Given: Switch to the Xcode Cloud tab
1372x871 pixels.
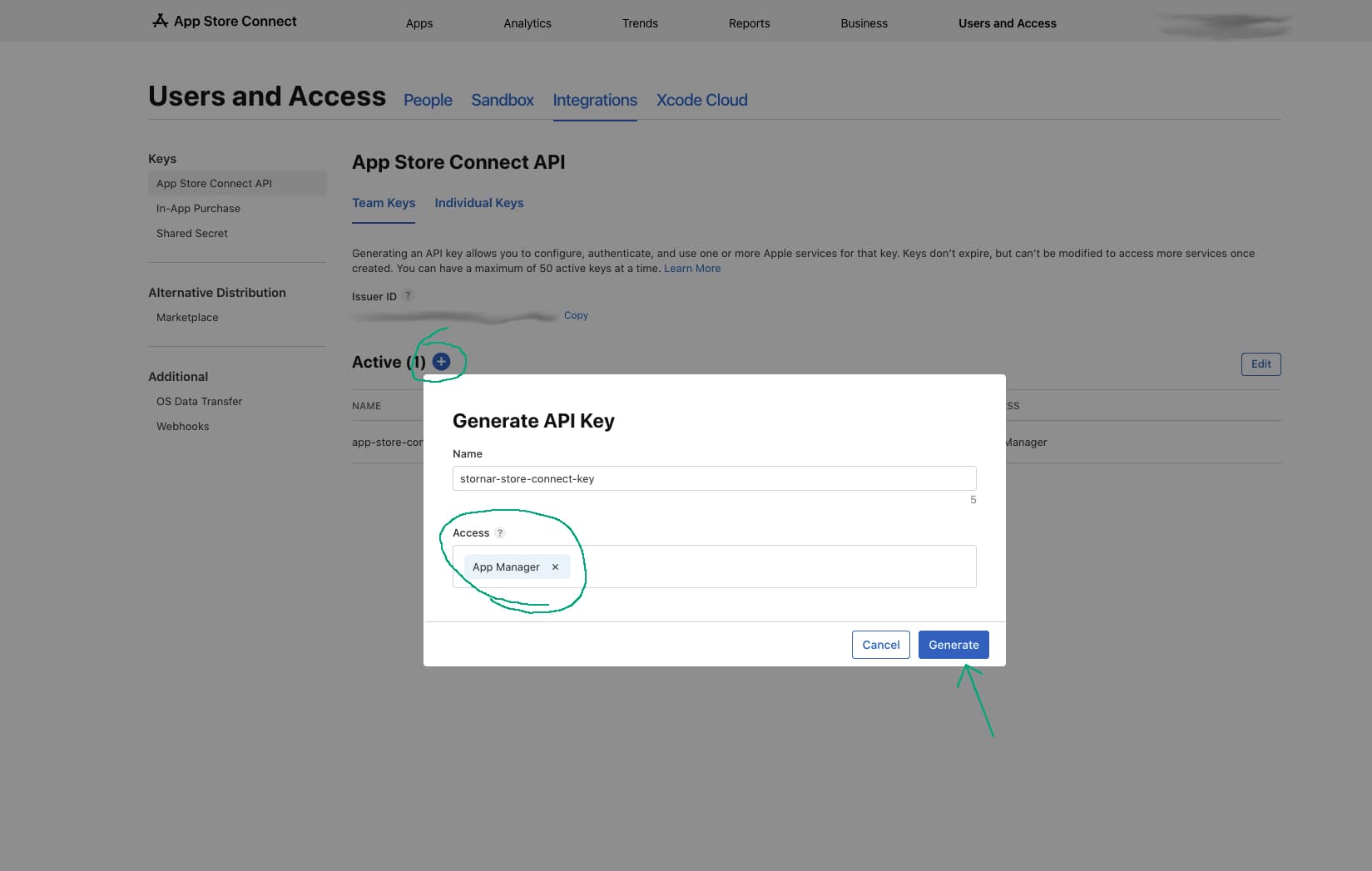Looking at the screenshot, I should coord(701,100).
